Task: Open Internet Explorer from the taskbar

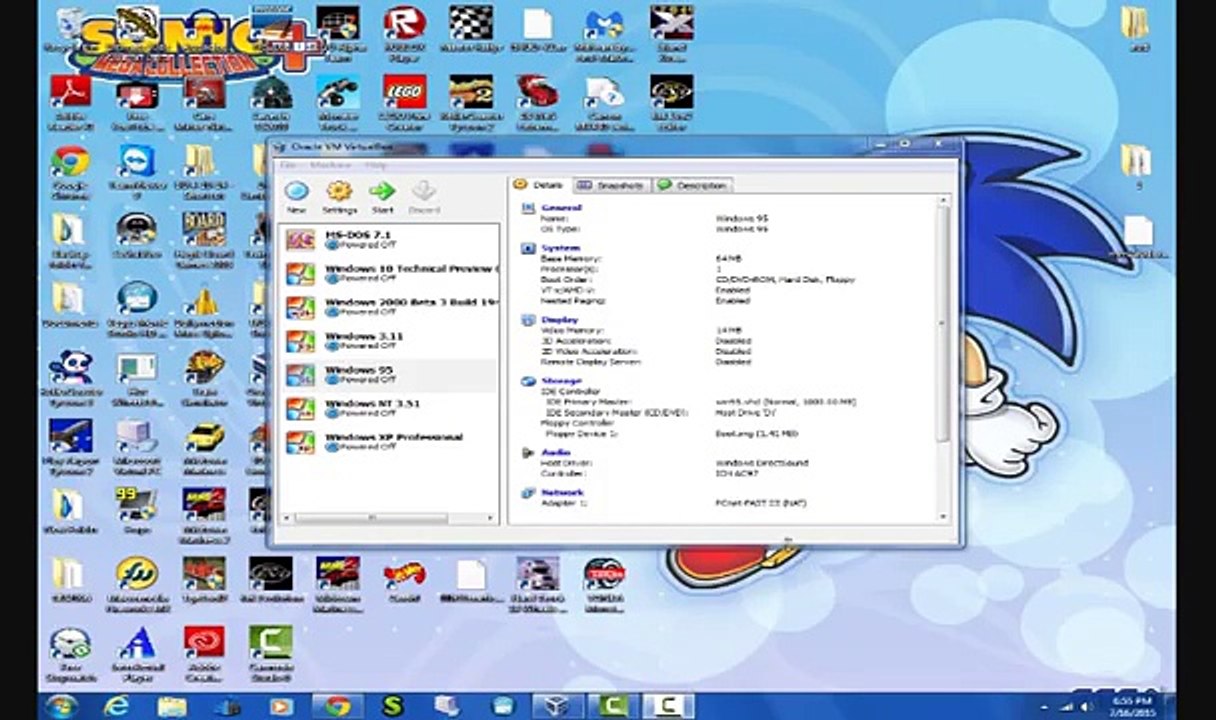Action: (117, 706)
